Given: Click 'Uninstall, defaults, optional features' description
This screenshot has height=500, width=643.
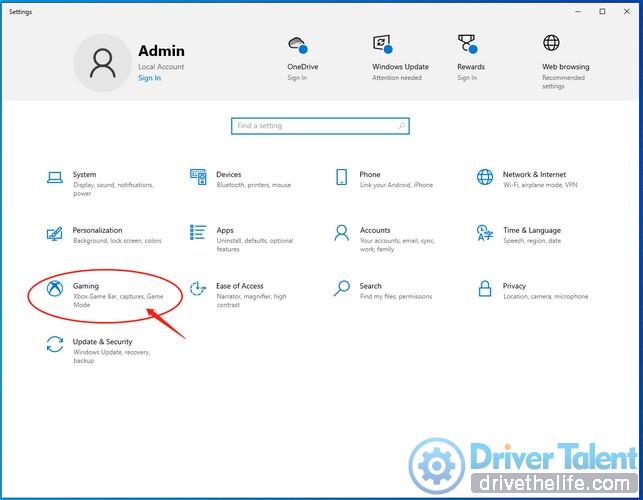Looking at the screenshot, I should click(255, 245).
